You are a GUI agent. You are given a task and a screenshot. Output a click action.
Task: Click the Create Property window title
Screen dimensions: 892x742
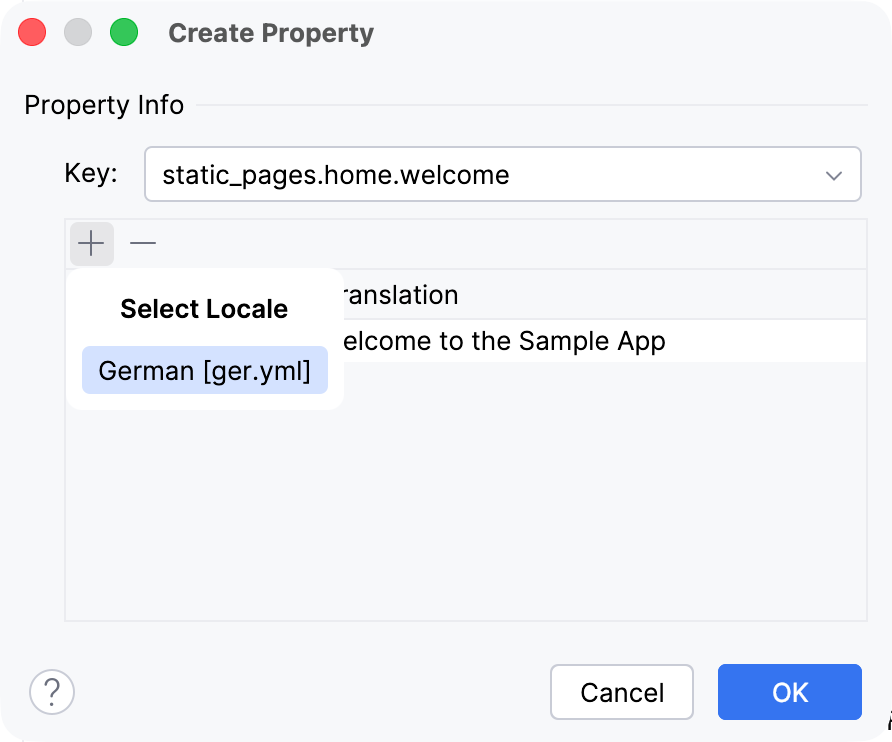pos(271,33)
